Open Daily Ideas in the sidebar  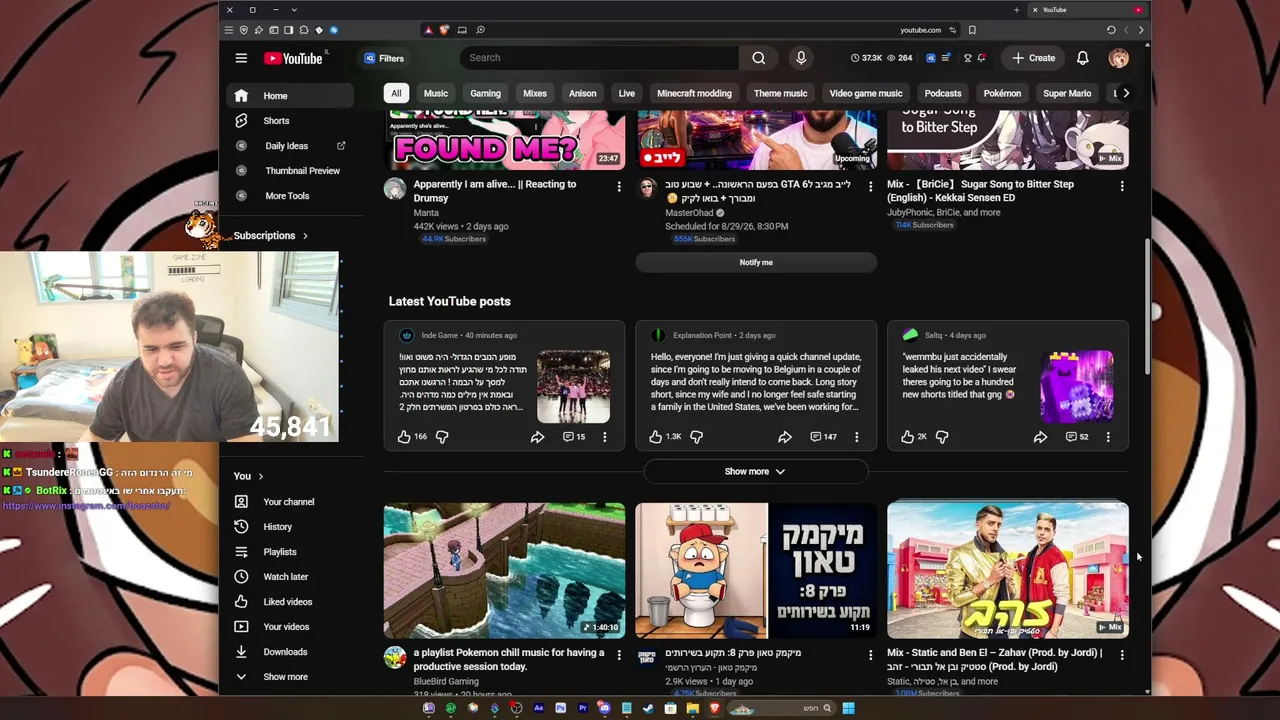[290, 146]
